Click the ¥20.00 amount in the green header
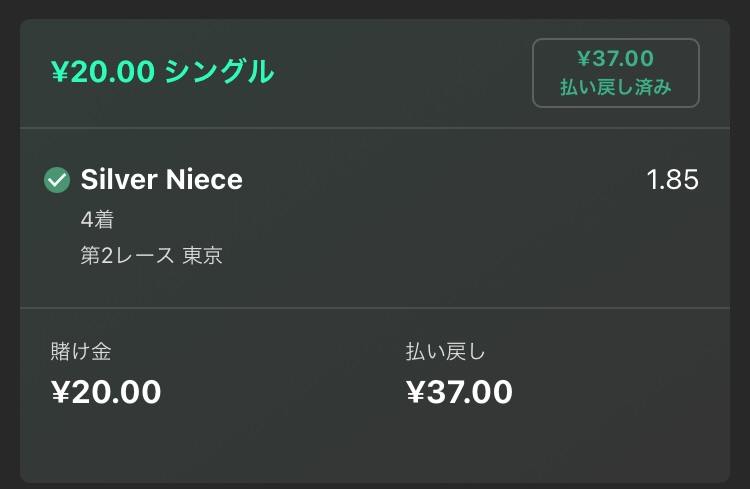 pos(103,71)
